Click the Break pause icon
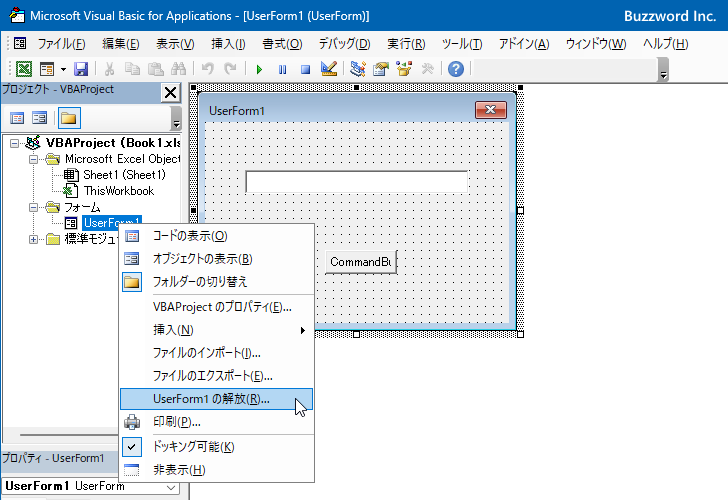 coord(282,70)
